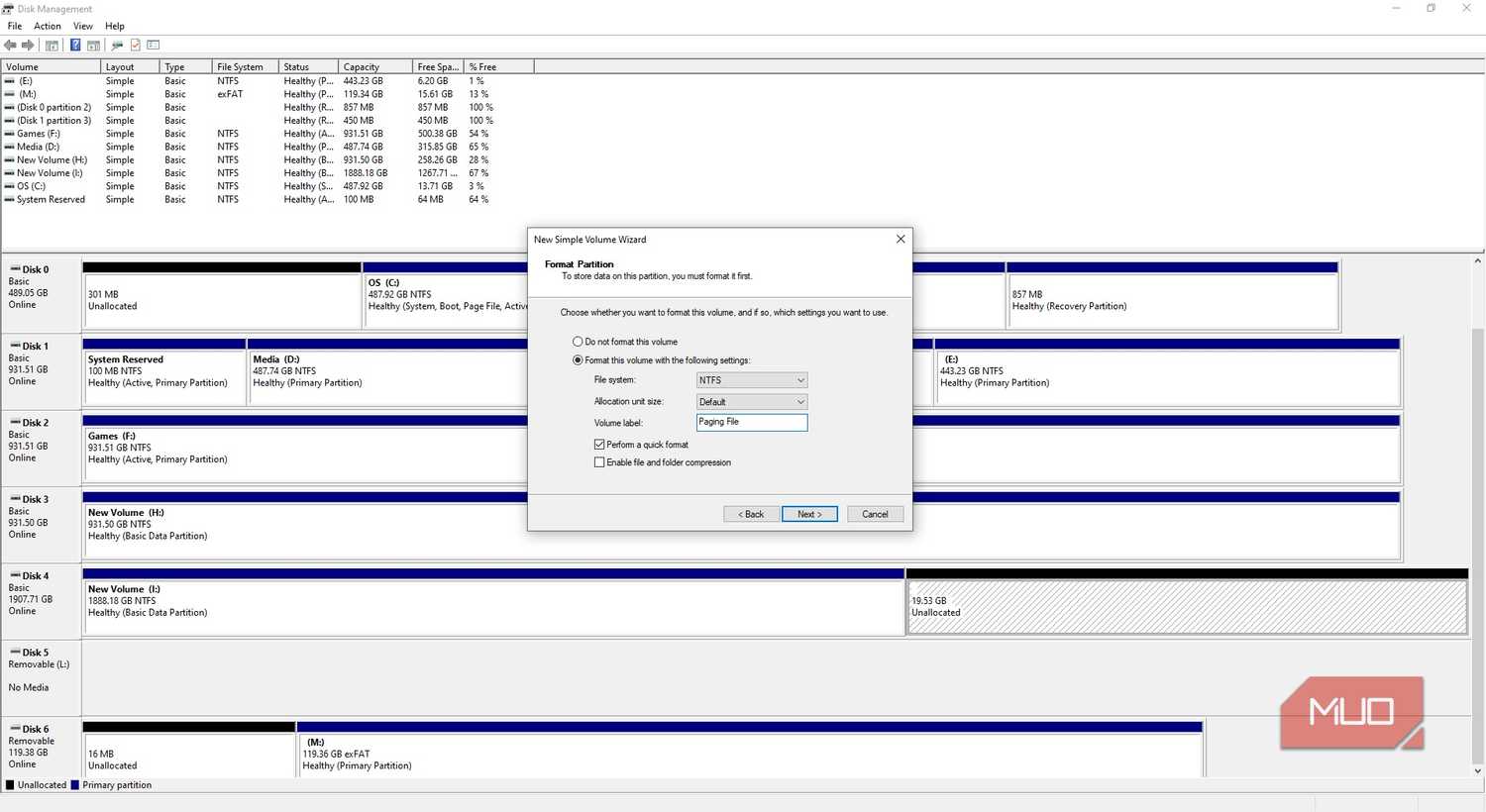Image resolution: width=1486 pixels, height=812 pixels.
Task: Sort by the Layout column header
Action: coord(130,67)
